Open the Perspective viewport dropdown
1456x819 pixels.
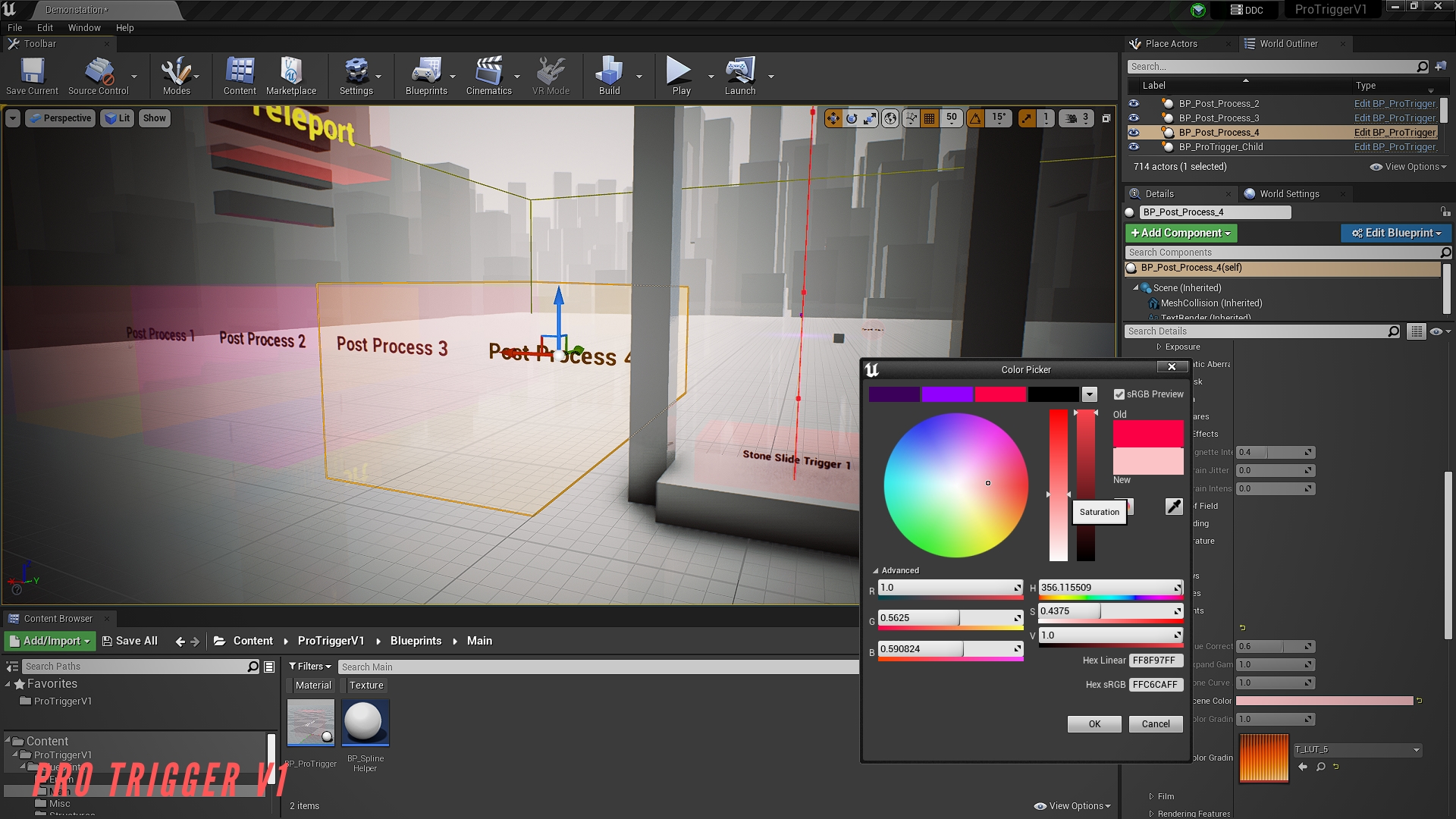click(60, 118)
